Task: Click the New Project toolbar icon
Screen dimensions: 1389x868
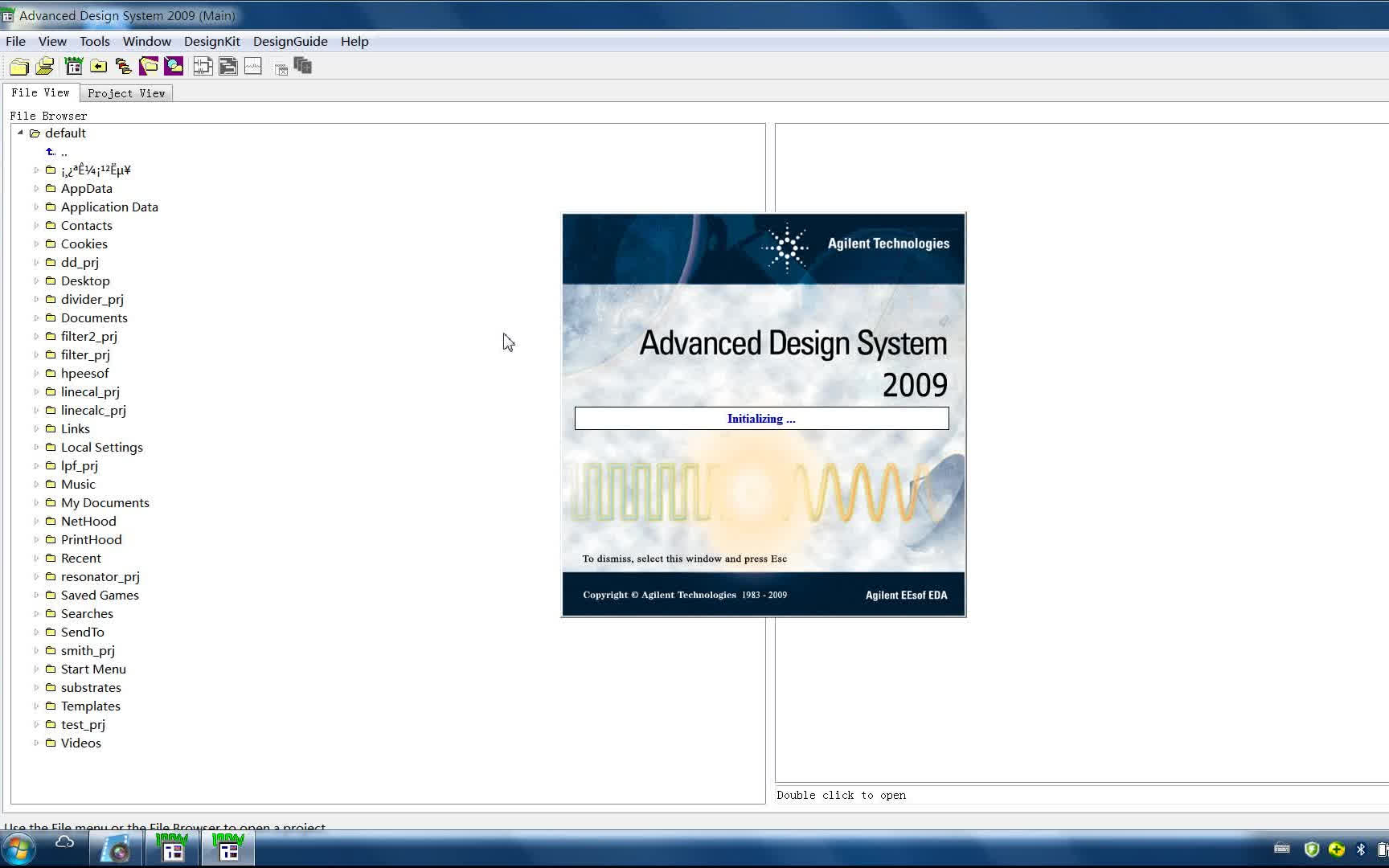Action: (x=19, y=67)
